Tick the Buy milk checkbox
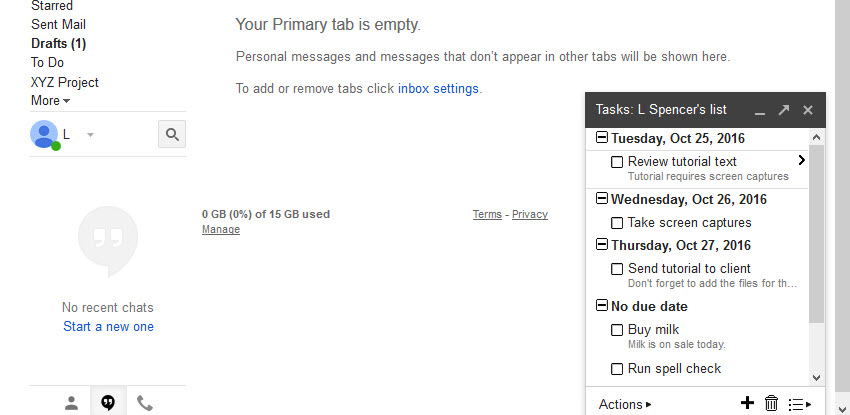Screen dimensions: 850x415 tap(617, 330)
